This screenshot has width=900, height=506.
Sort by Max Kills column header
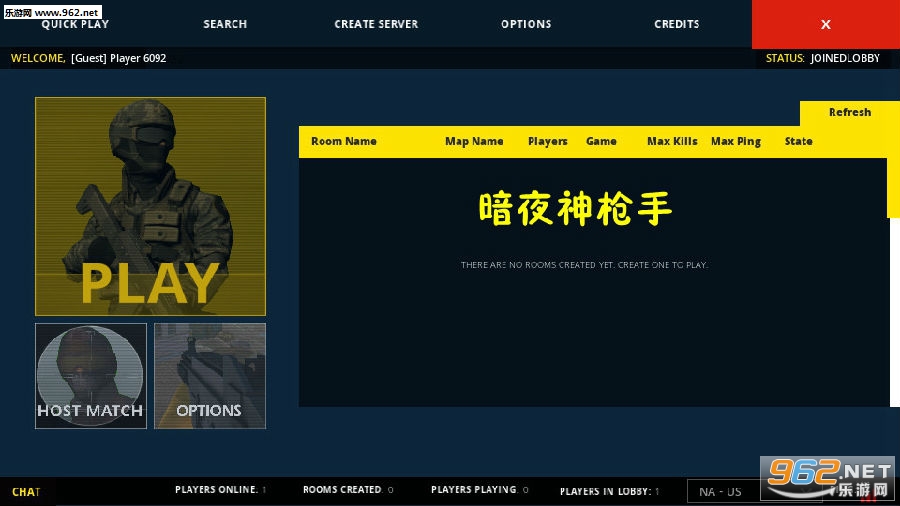672,141
